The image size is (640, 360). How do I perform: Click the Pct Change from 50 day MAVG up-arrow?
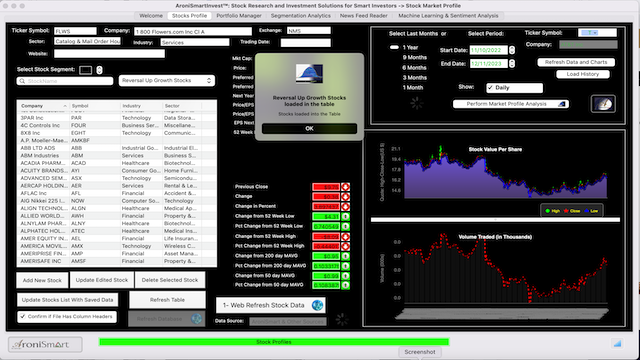point(345,285)
